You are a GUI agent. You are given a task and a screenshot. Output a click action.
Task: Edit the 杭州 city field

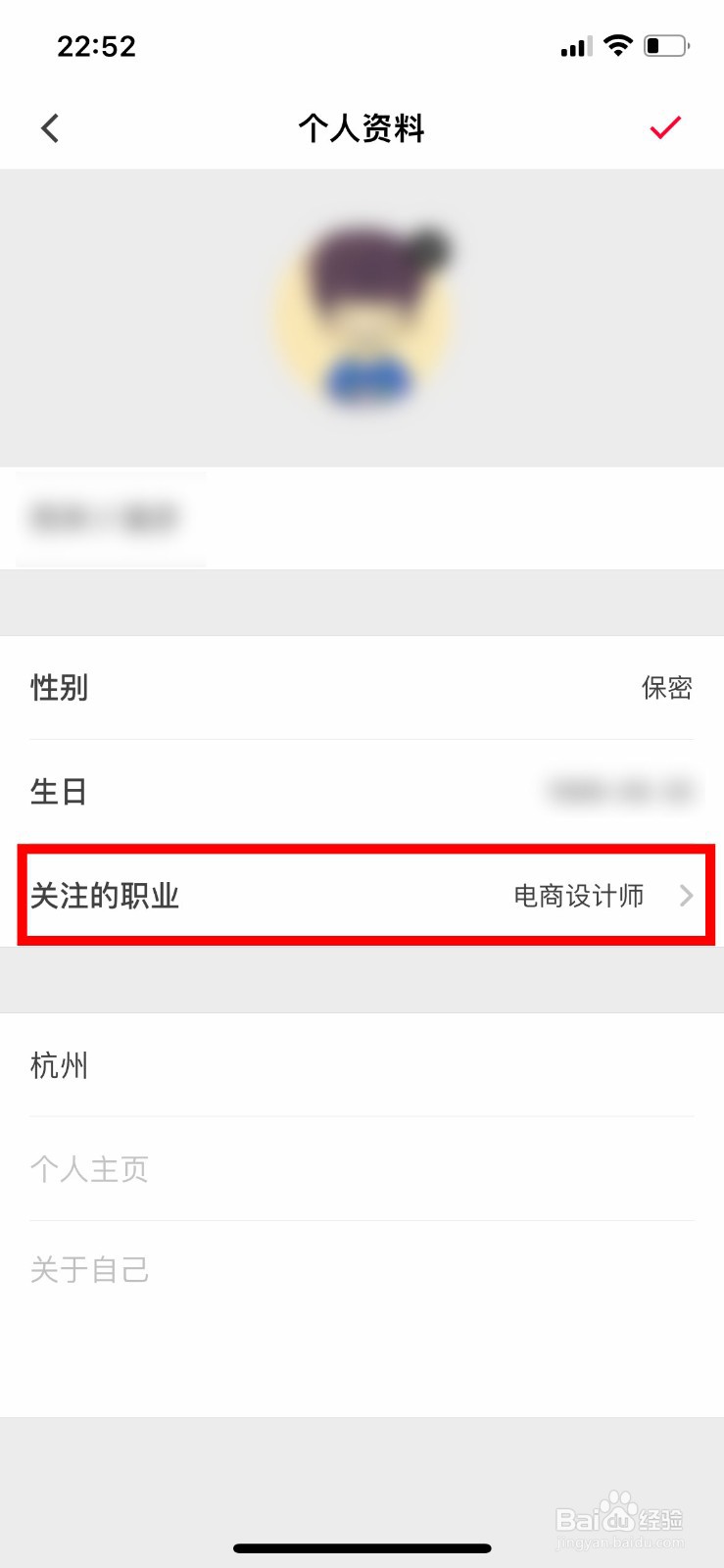click(x=362, y=1065)
